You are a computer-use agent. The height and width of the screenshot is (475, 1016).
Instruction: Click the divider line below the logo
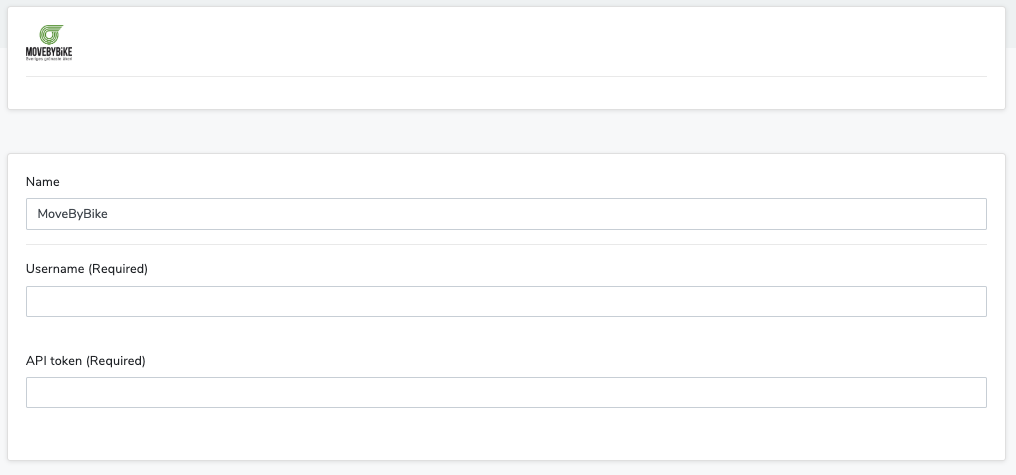click(506, 76)
